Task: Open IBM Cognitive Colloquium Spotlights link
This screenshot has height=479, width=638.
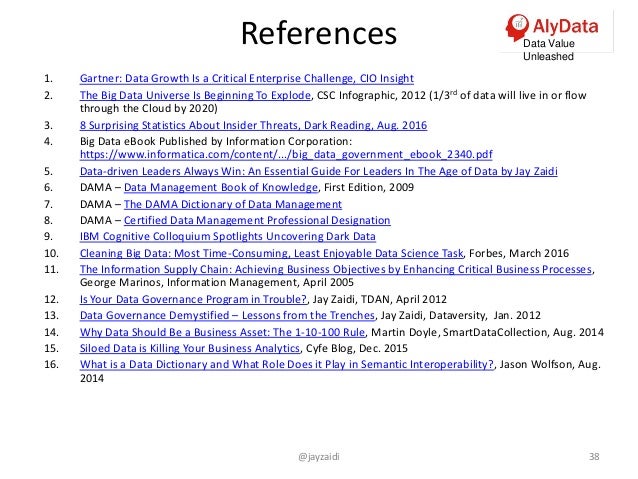Action: (227, 236)
